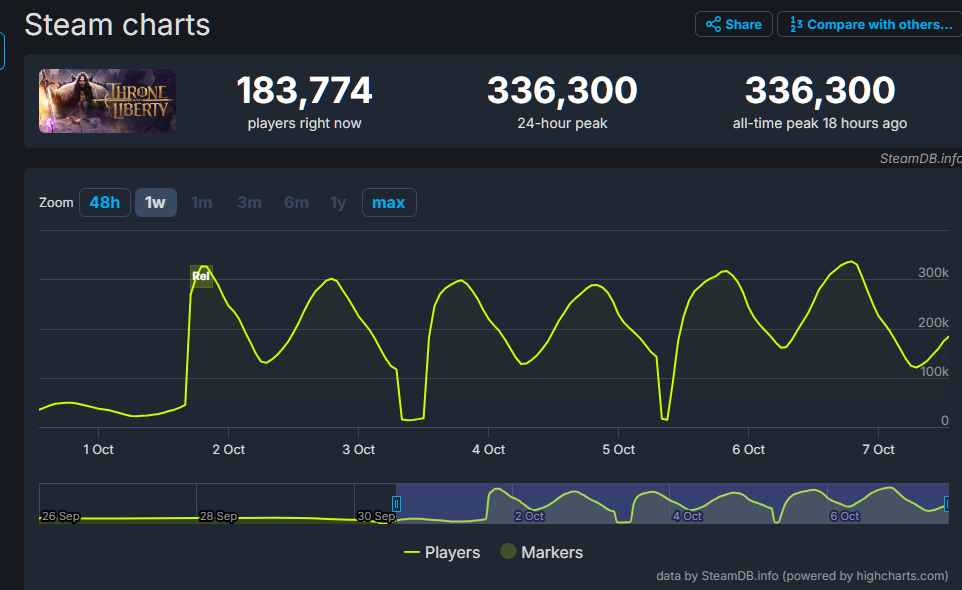The image size is (962, 590).
Task: Click the 300k y-axis label
Action: click(933, 273)
